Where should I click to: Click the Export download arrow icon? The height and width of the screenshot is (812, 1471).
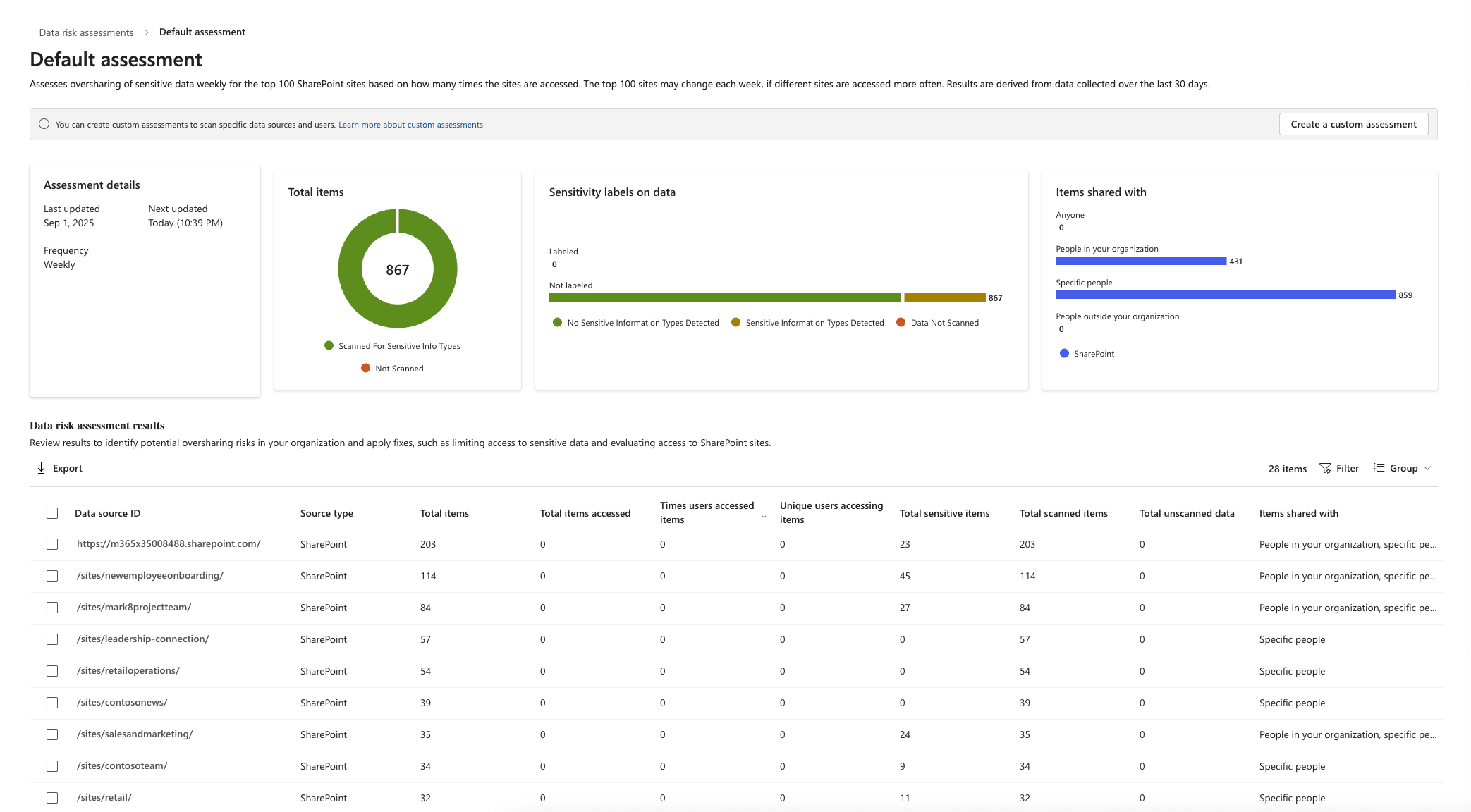41,468
